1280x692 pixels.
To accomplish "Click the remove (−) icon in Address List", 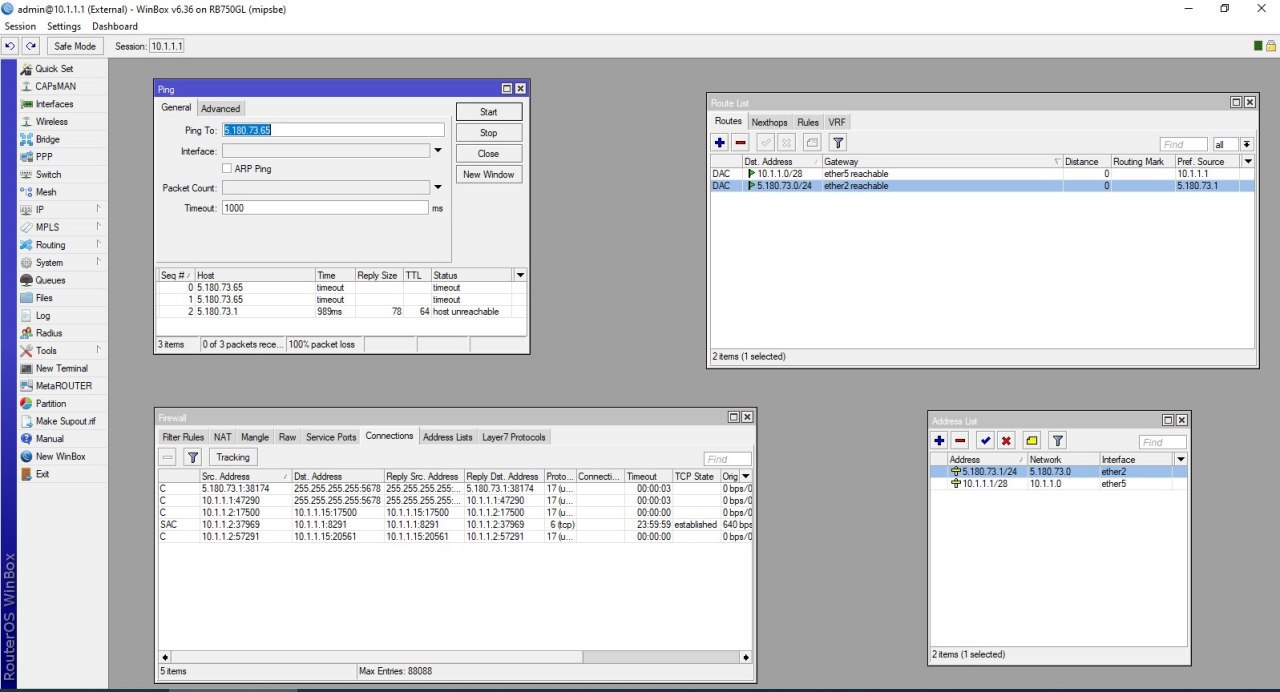I will 960,440.
